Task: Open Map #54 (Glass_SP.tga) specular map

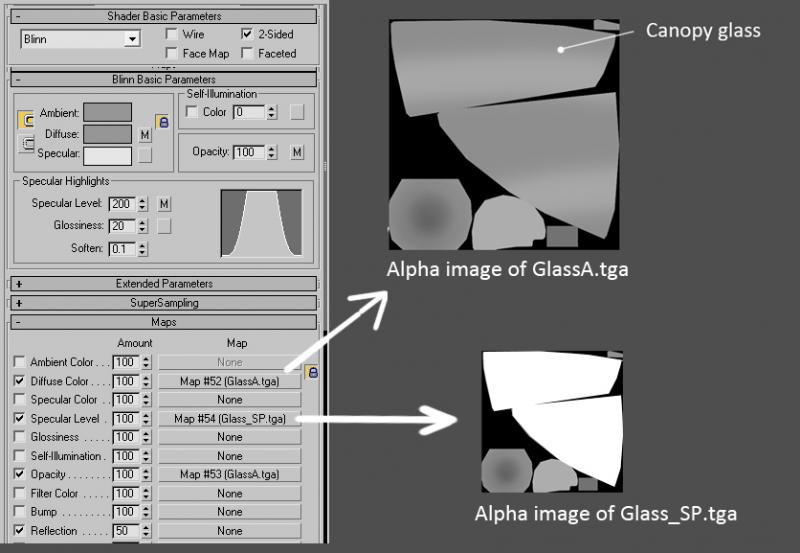Action: click(230, 419)
